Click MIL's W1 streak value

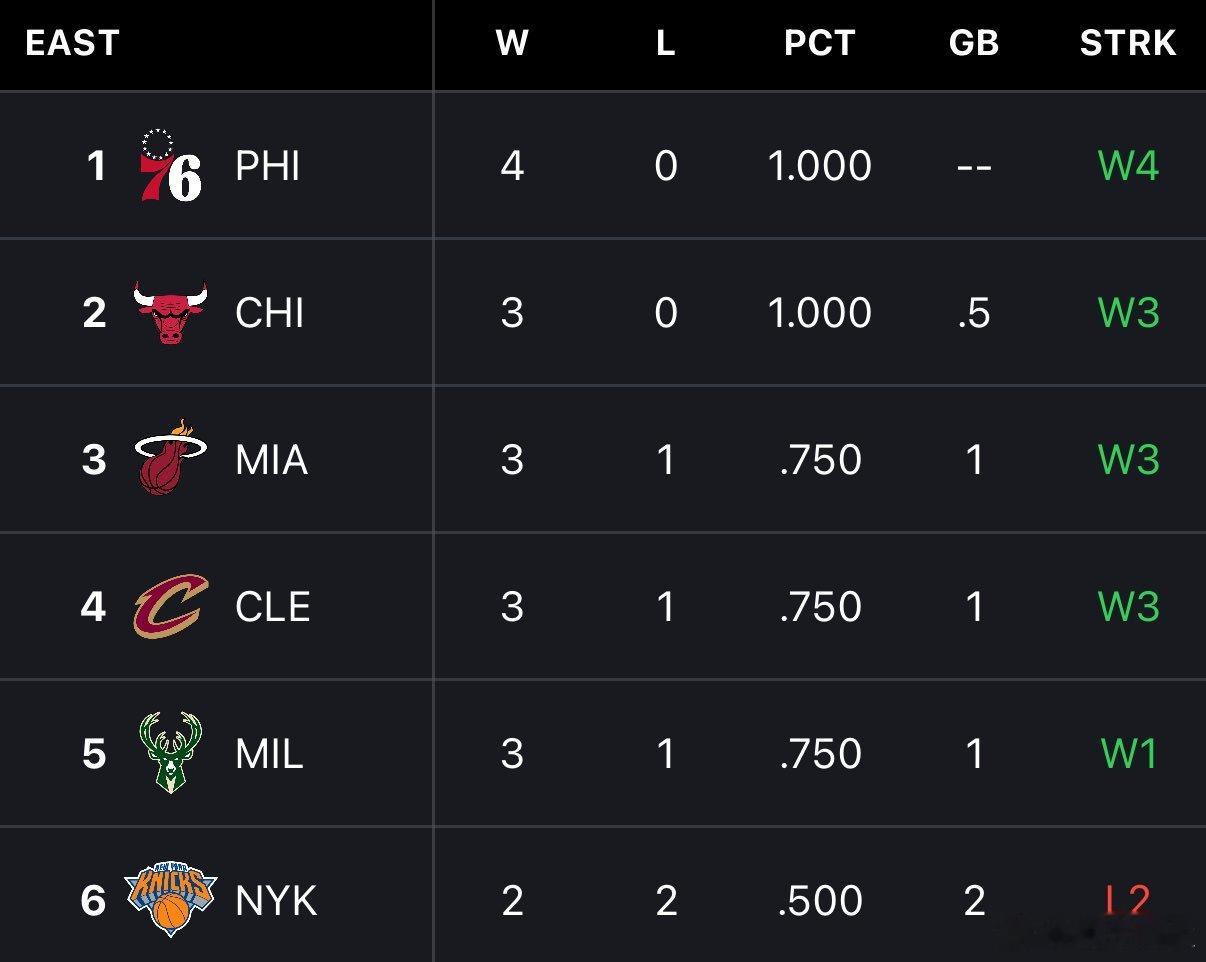click(x=1128, y=754)
